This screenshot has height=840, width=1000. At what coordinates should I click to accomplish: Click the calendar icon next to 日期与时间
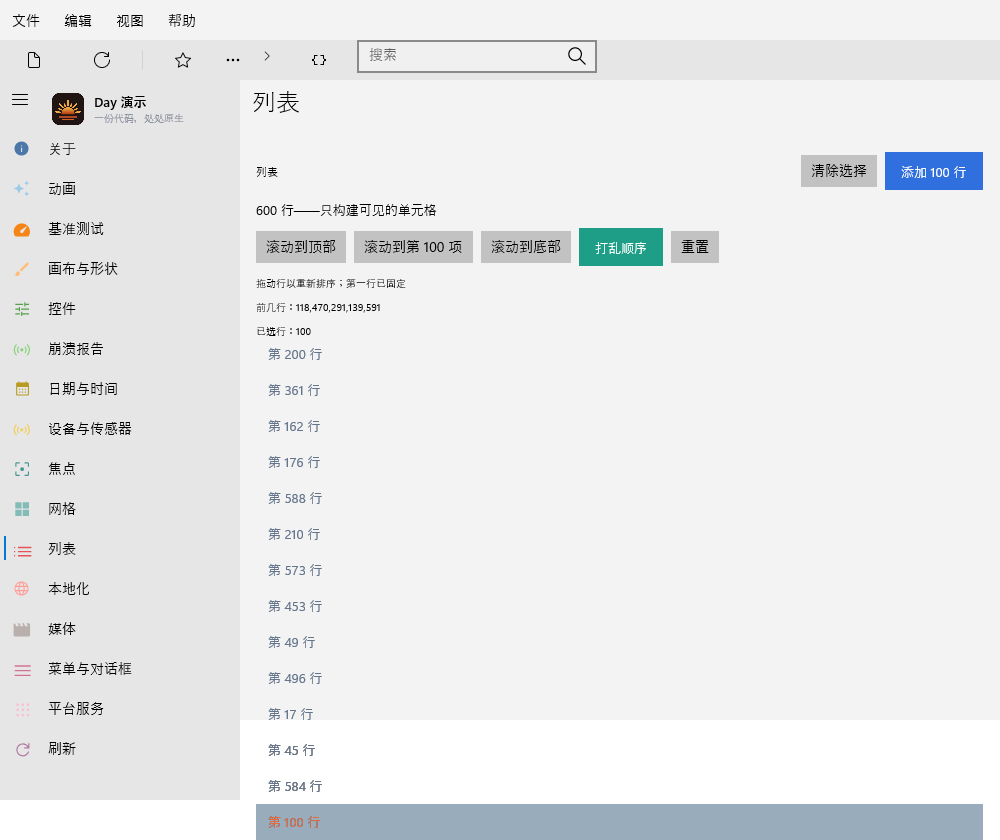pos(22,389)
